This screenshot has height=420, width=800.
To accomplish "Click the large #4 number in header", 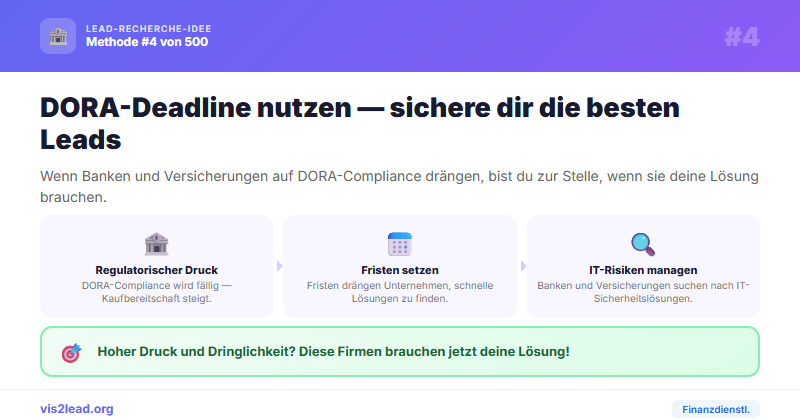I will tap(742, 37).
